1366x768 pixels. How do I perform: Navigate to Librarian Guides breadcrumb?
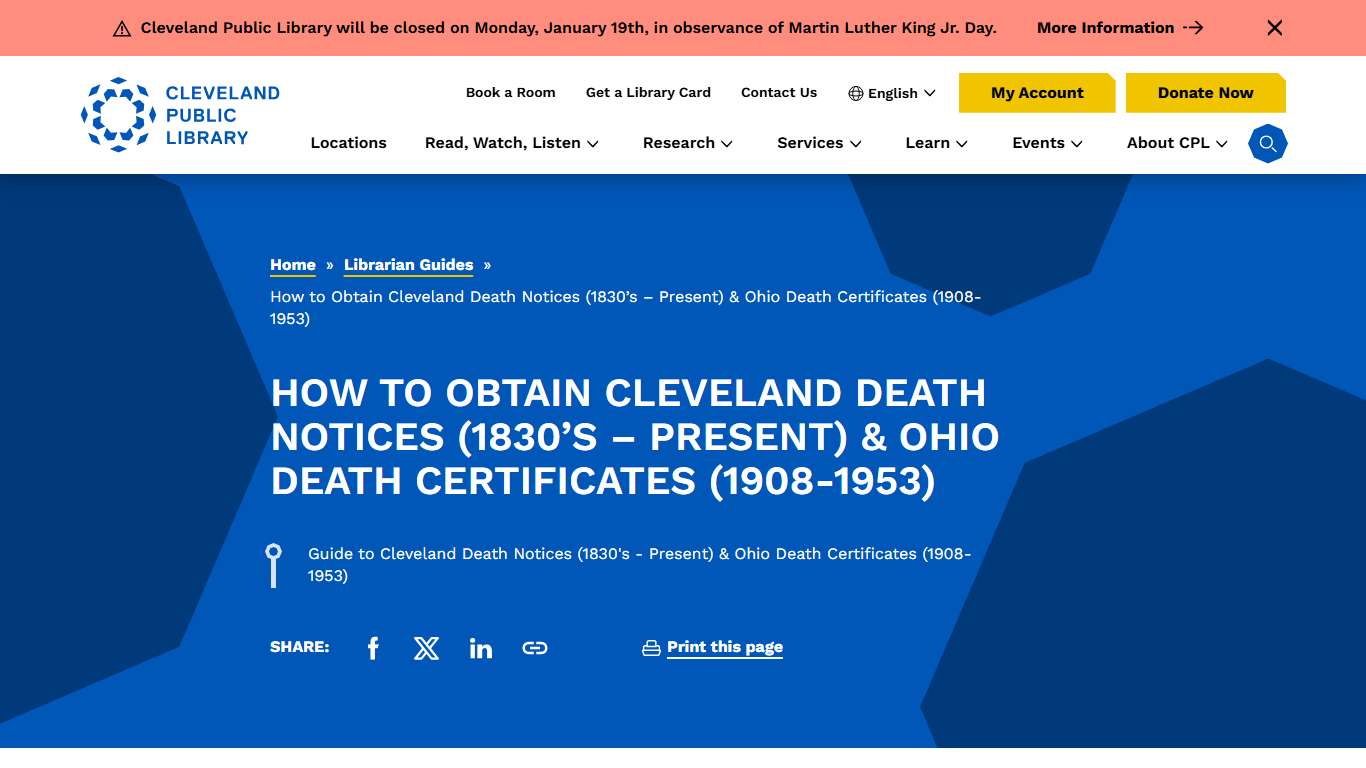pos(408,265)
